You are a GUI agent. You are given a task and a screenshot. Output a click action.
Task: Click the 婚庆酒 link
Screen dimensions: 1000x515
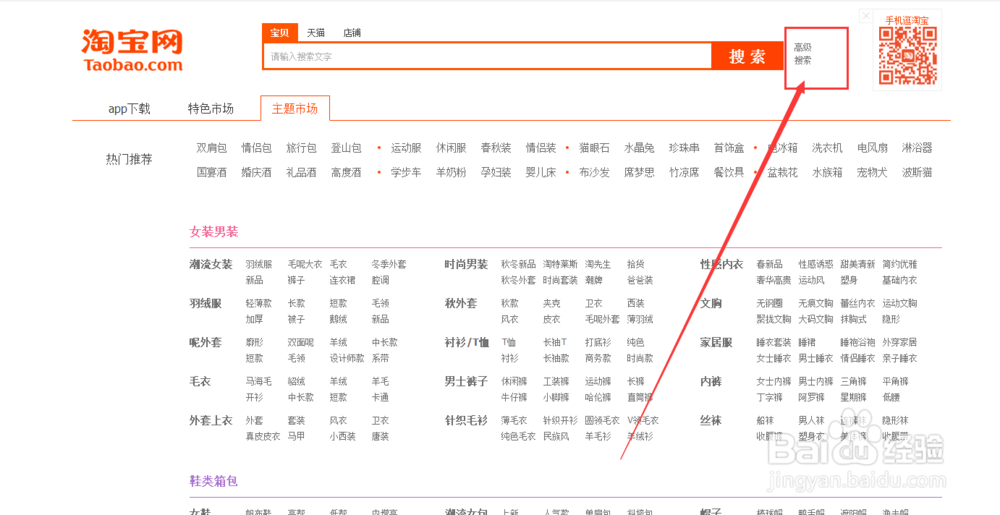click(256, 172)
